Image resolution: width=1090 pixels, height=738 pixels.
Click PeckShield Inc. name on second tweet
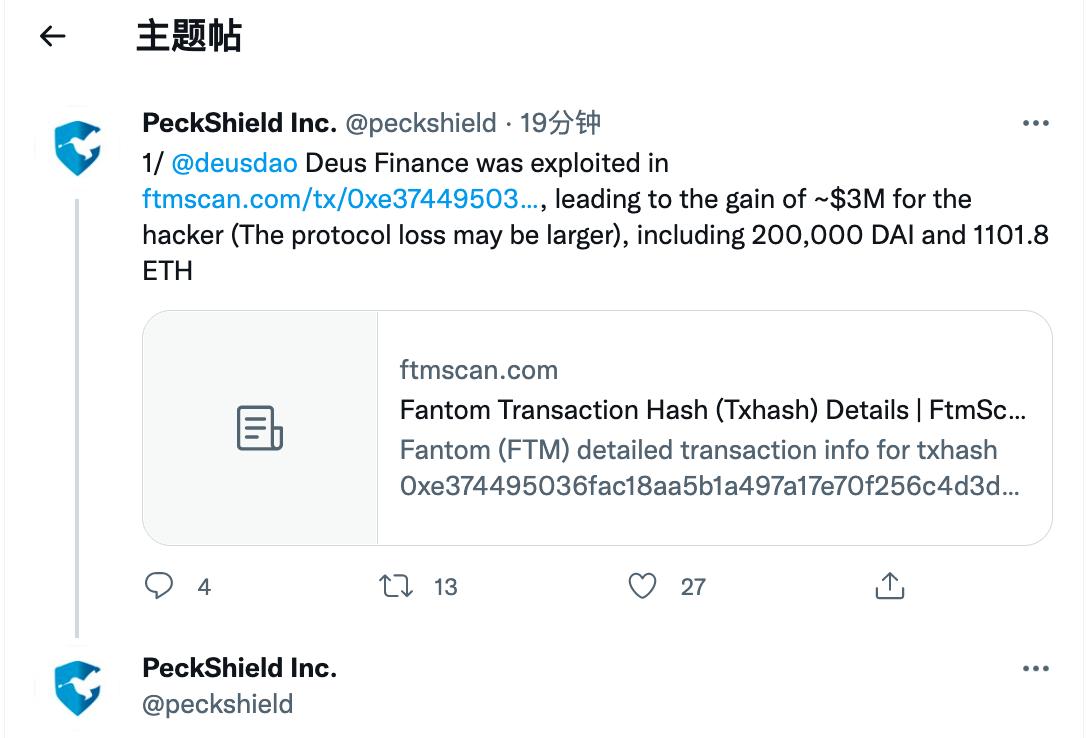coord(239,667)
